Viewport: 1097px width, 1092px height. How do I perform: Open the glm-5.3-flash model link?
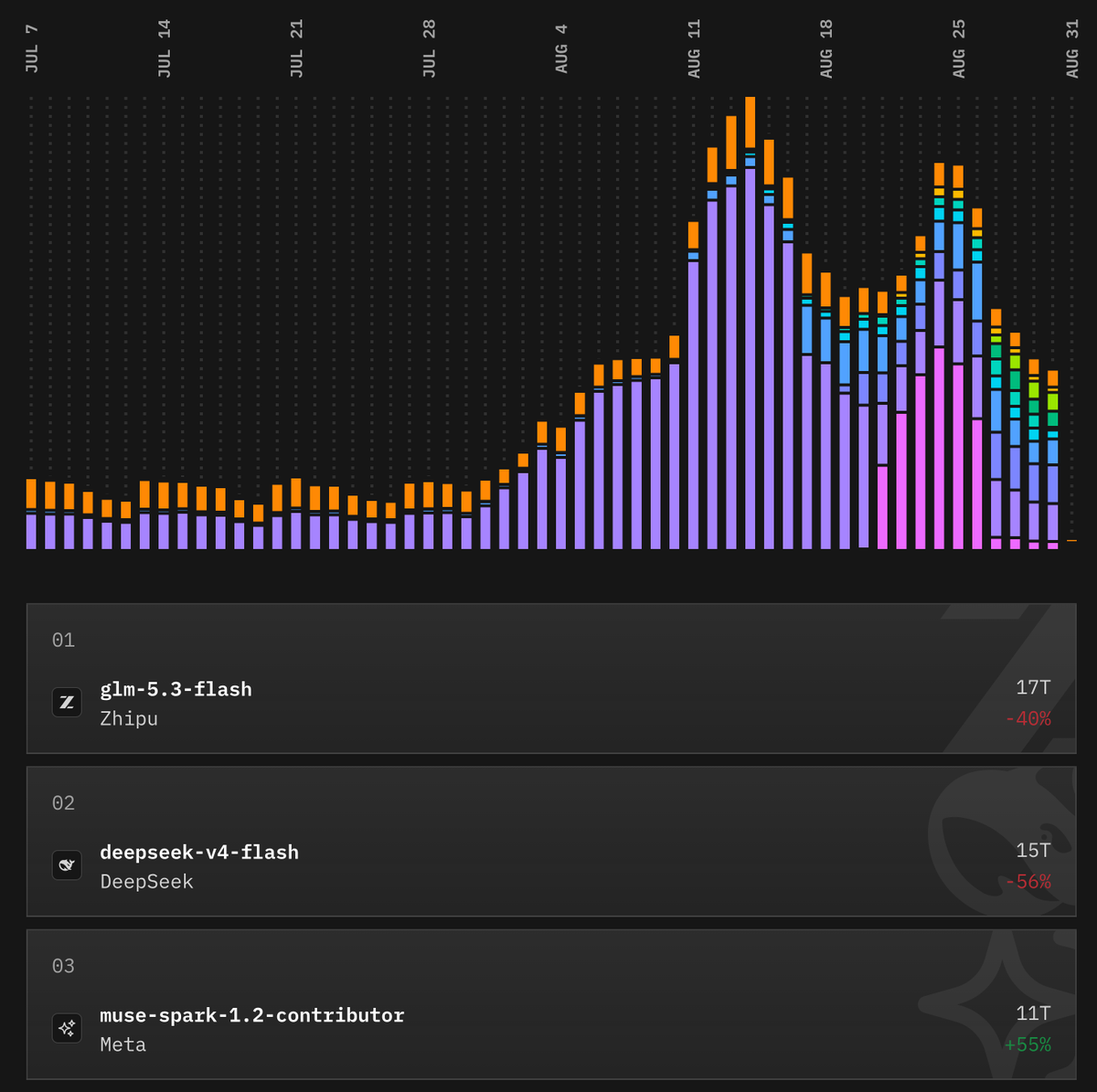point(176,689)
